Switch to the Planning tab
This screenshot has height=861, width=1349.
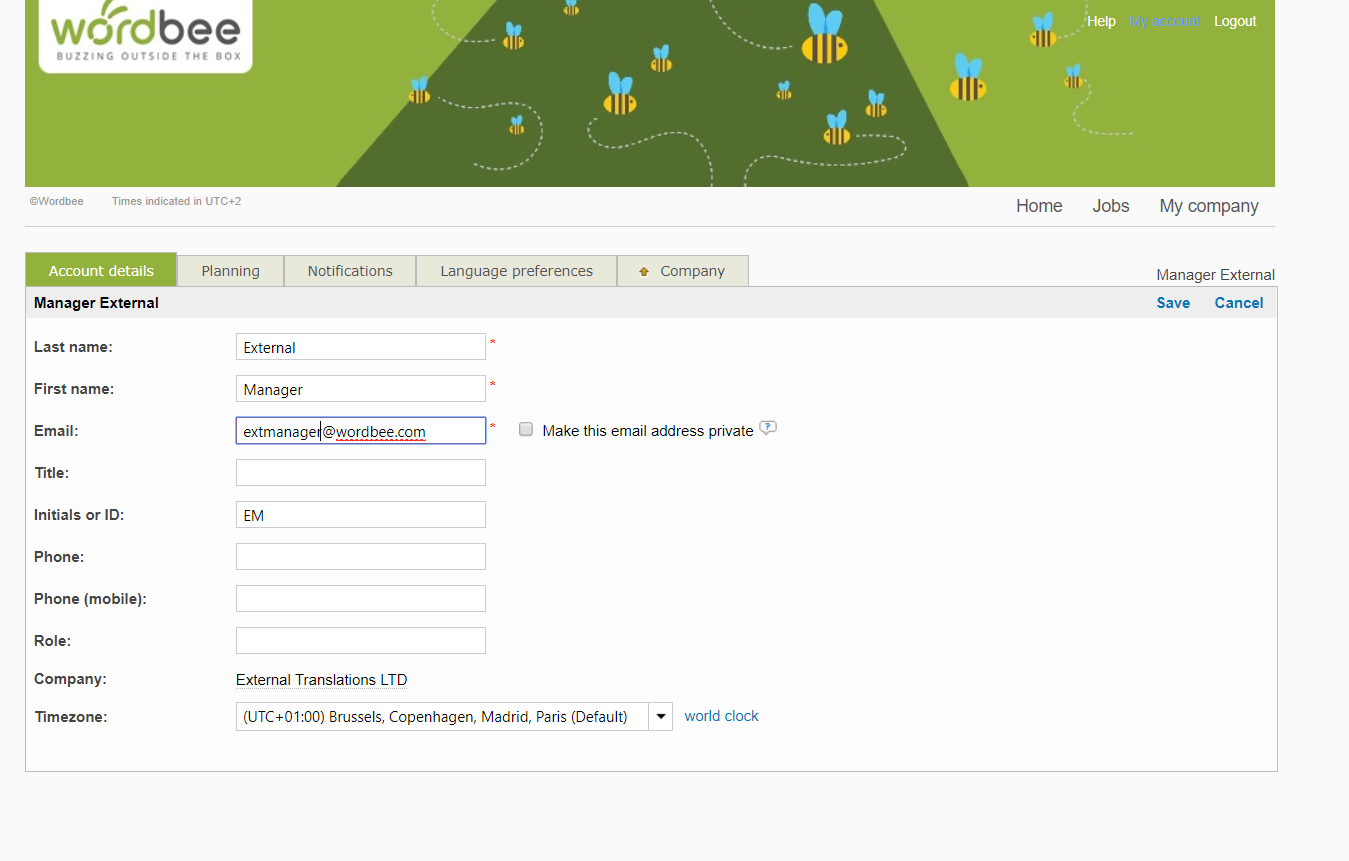[x=230, y=271]
